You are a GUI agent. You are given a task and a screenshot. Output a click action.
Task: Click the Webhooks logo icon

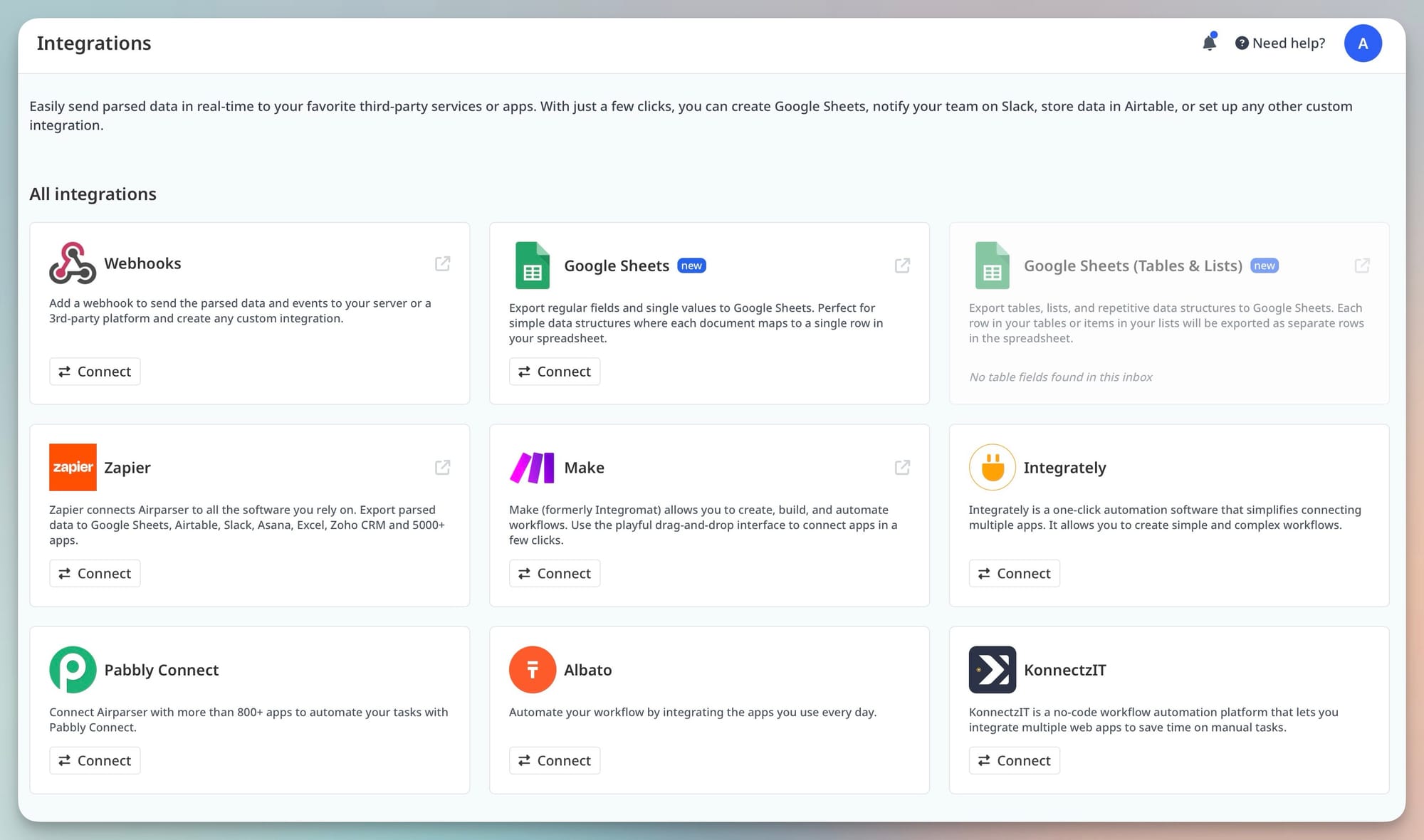[73, 263]
